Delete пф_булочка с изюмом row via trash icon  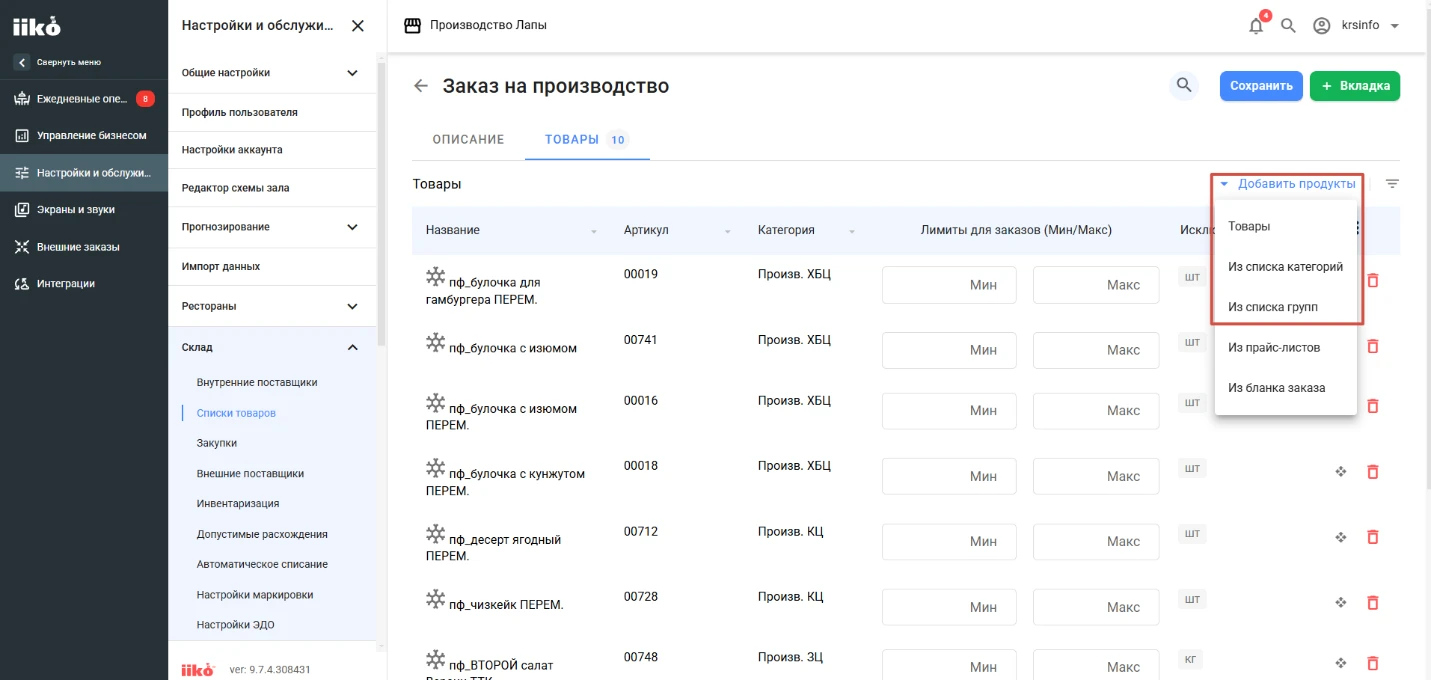click(x=1372, y=346)
